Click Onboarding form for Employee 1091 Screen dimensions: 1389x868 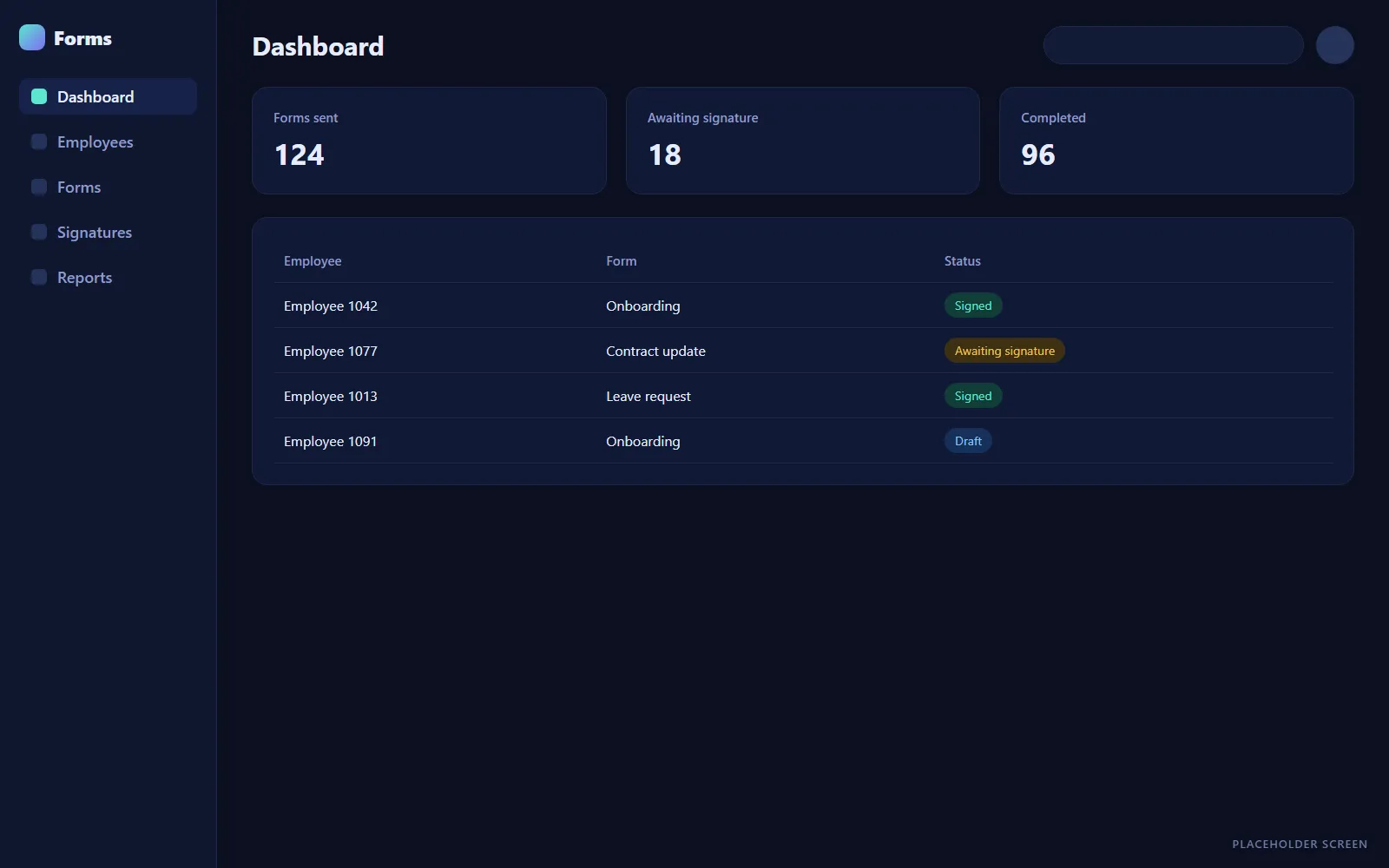(643, 441)
